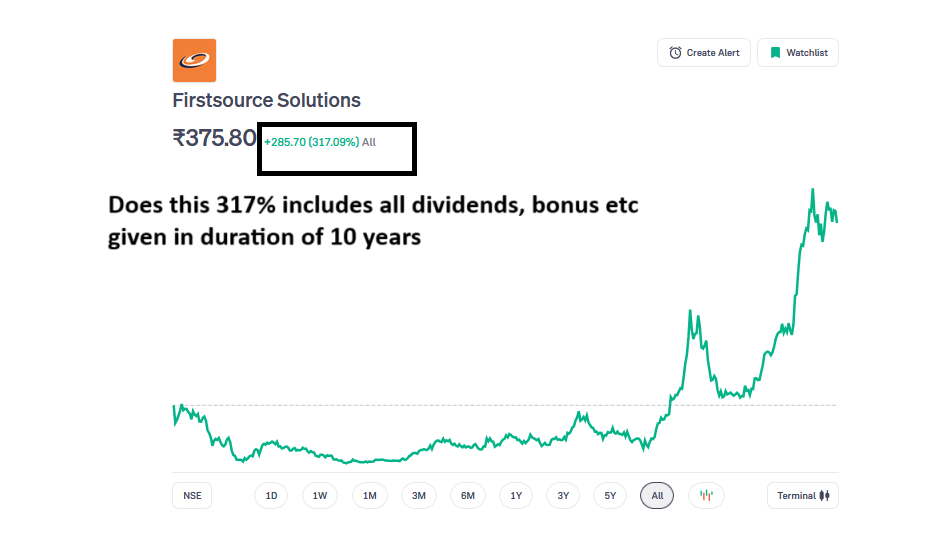This screenshot has height=555, width=948.
Task: Open the Terminal chart view
Action: [802, 495]
